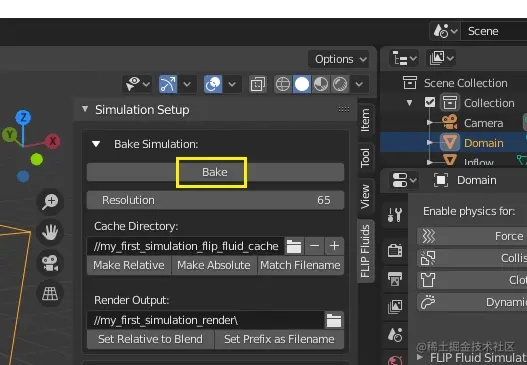Select material preview viewport shading
527x365 pixels.
tap(321, 84)
